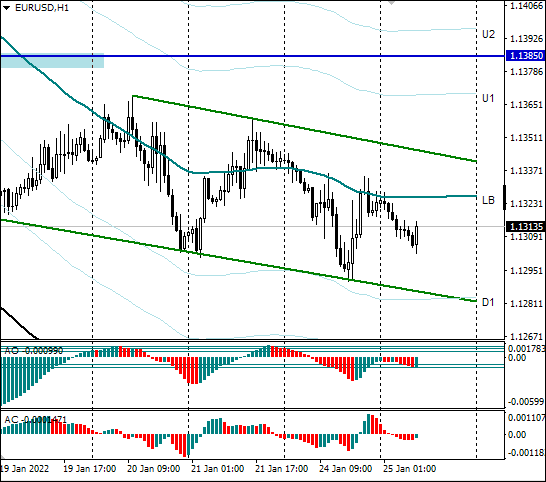Screen dimensions: 546x482
Task: Click the U1 band label
Action: 488,99
